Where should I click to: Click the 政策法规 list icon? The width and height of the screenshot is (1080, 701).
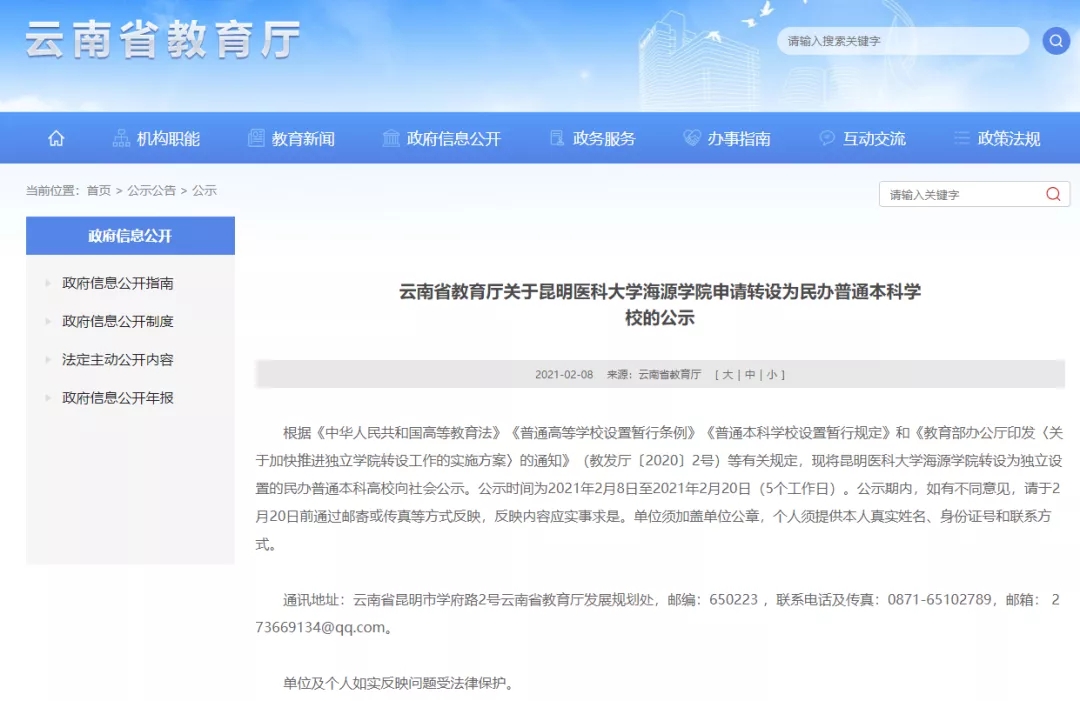(961, 138)
